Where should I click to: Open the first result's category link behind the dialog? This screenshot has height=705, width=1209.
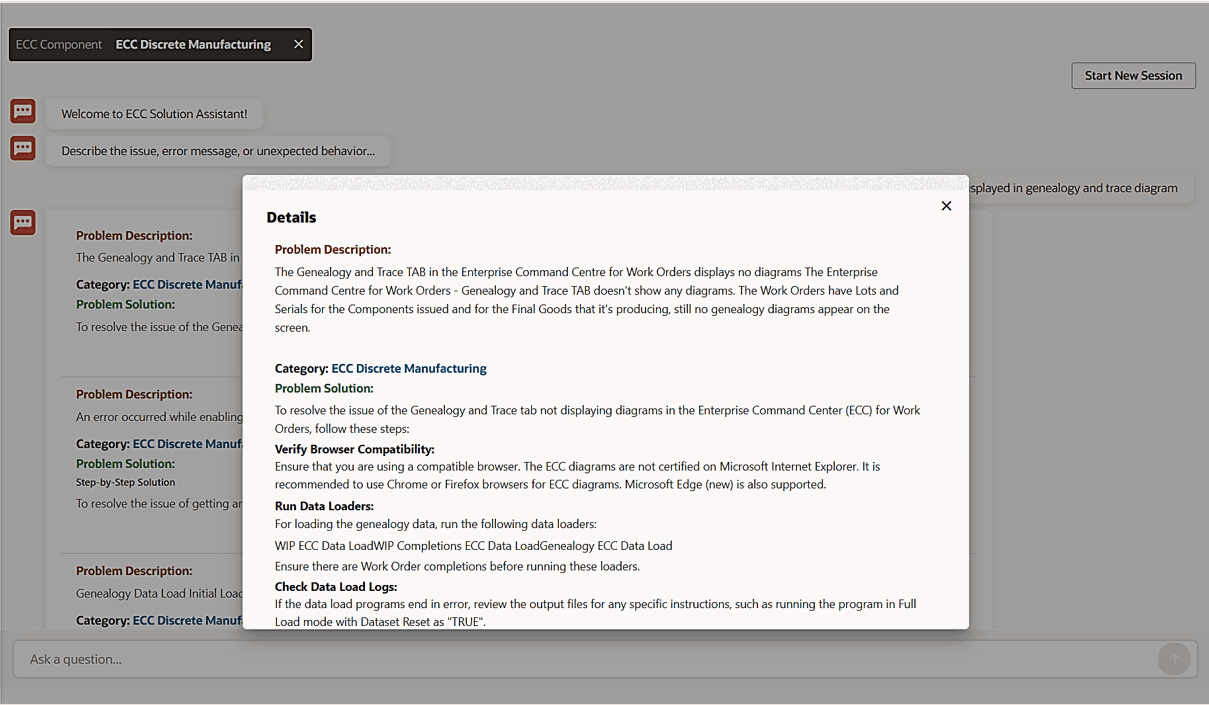click(187, 284)
